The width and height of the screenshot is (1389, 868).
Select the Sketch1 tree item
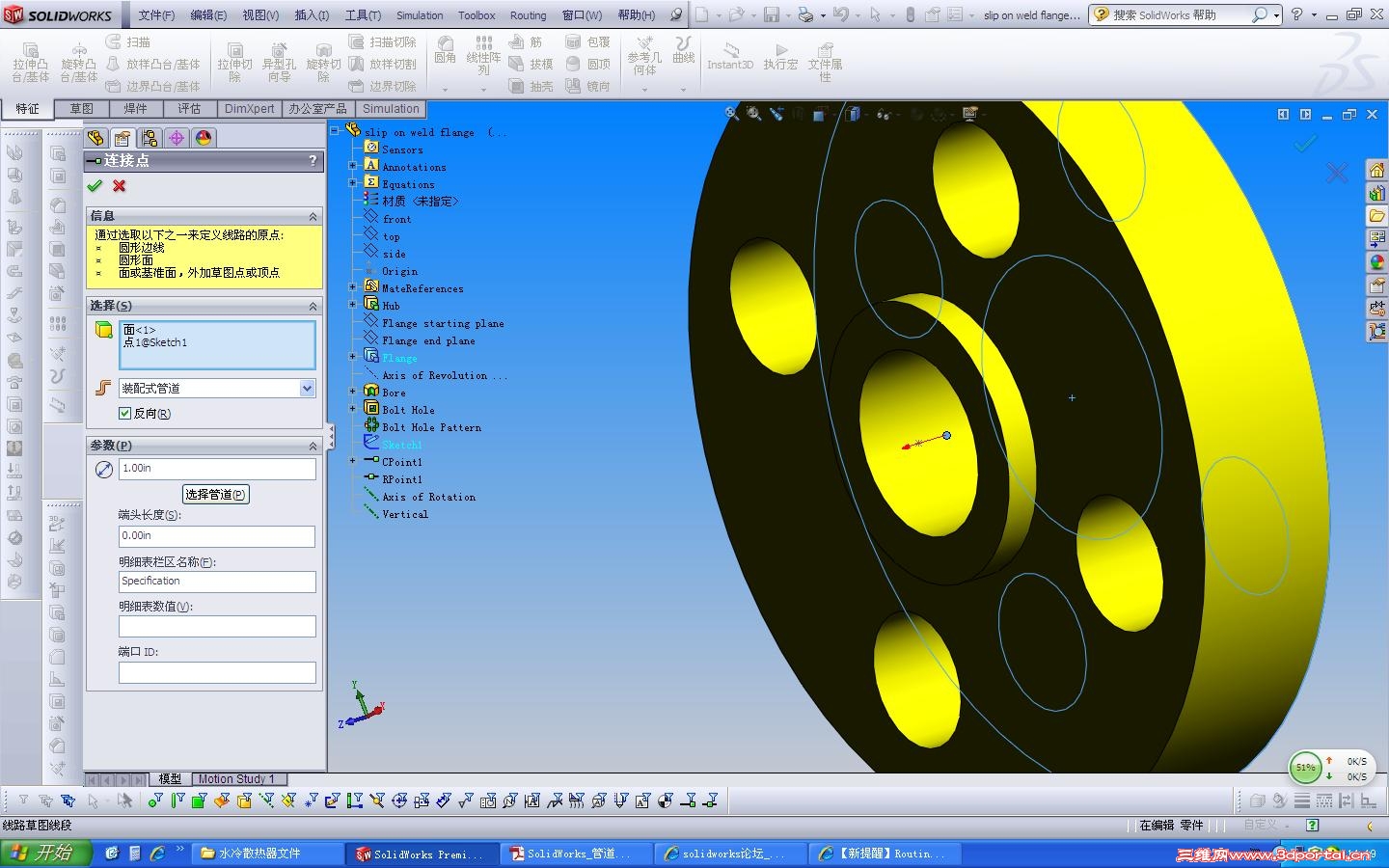pyautogui.click(x=401, y=445)
